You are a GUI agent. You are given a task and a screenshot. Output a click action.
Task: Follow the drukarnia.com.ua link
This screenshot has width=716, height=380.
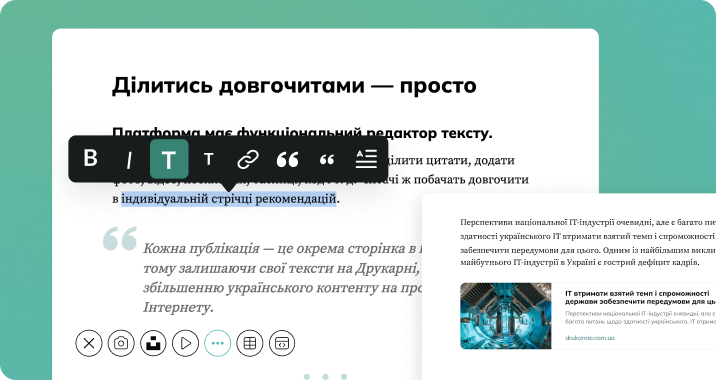(590, 338)
